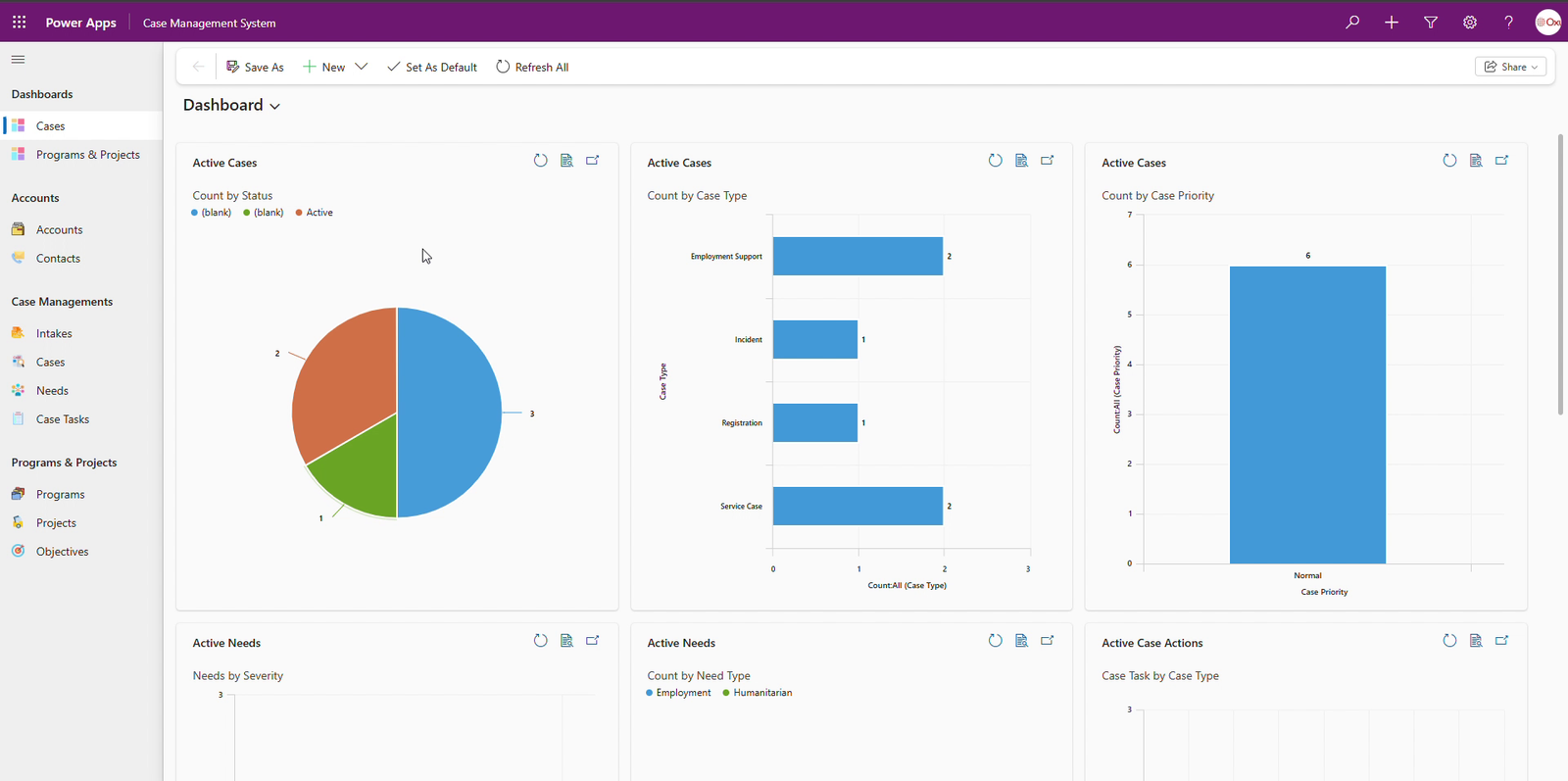The image size is (1568, 781).
Task: Click the help question mark icon
Action: point(1508,22)
